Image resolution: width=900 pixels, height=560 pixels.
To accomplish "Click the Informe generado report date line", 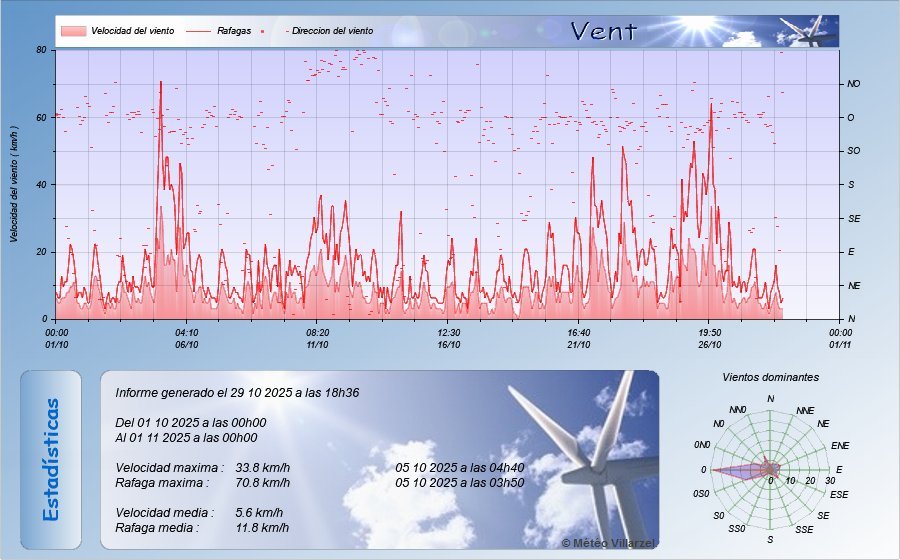I will (237, 393).
